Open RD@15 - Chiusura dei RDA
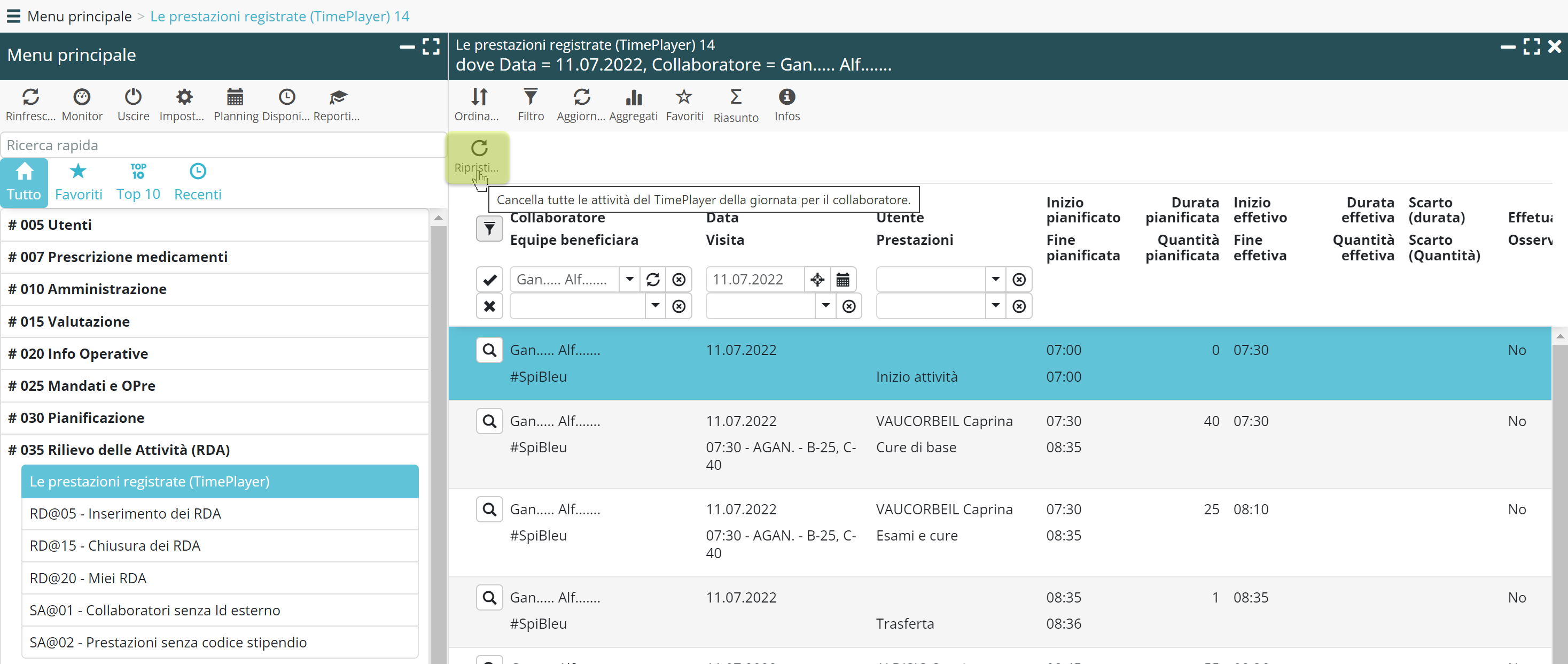Viewport: 1568px width, 664px height. coord(115,546)
